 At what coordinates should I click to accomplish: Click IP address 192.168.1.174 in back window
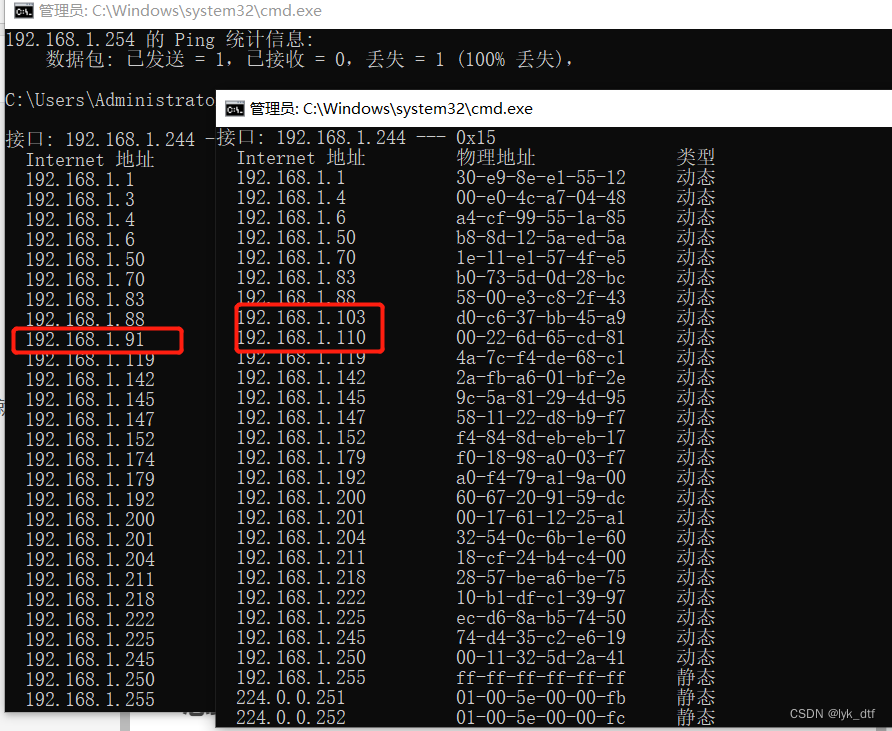tap(90, 460)
